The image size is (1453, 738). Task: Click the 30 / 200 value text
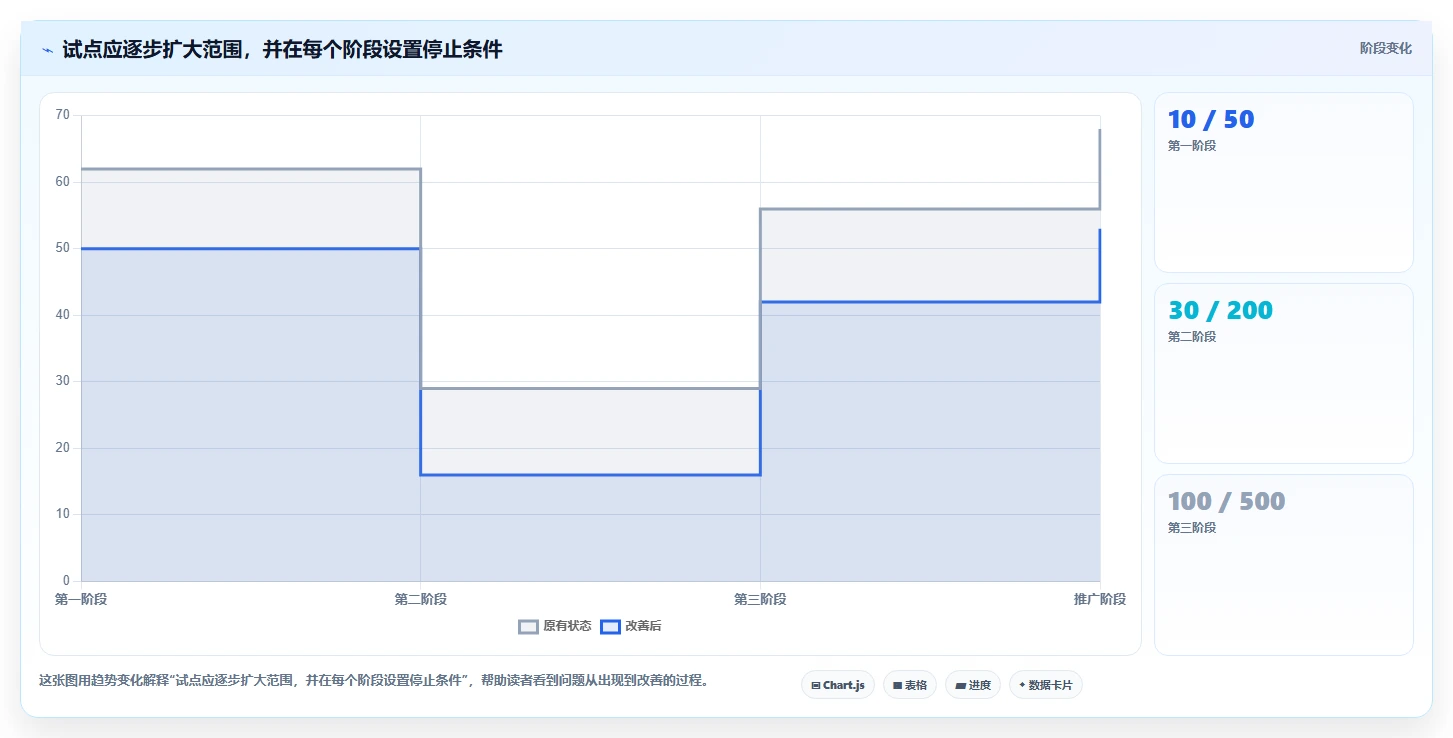(1220, 311)
